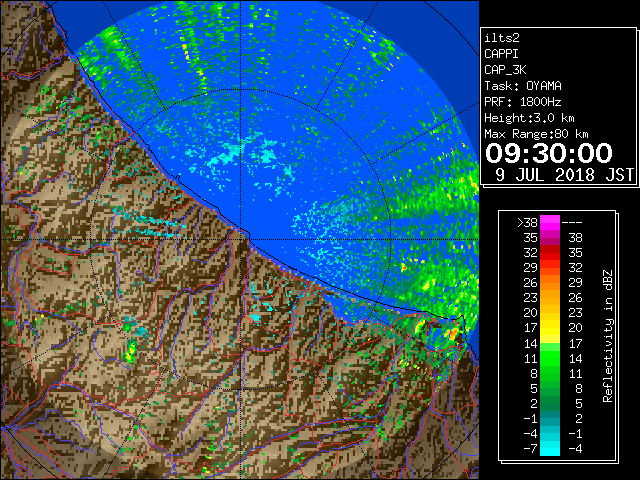The image size is (640, 480).
Task: Pick the yellow 17–20 dBZ swatch
Action: 550,328
